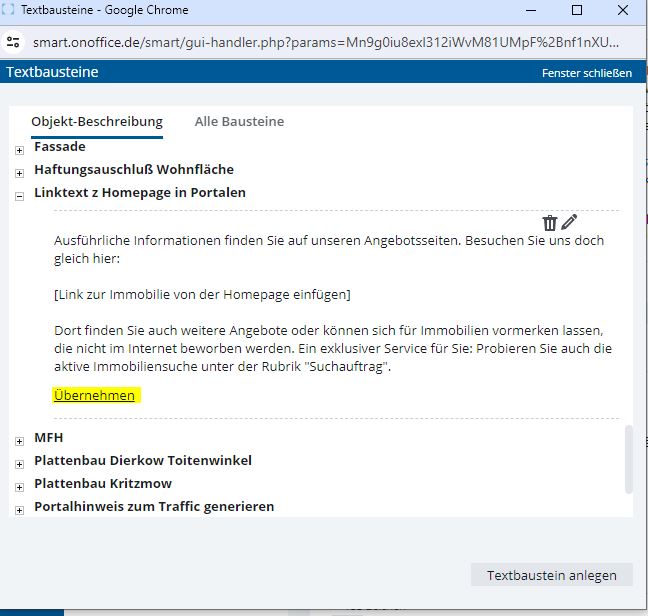
Task: Click the trash icon to delete the text block
Action: [x=549, y=223]
